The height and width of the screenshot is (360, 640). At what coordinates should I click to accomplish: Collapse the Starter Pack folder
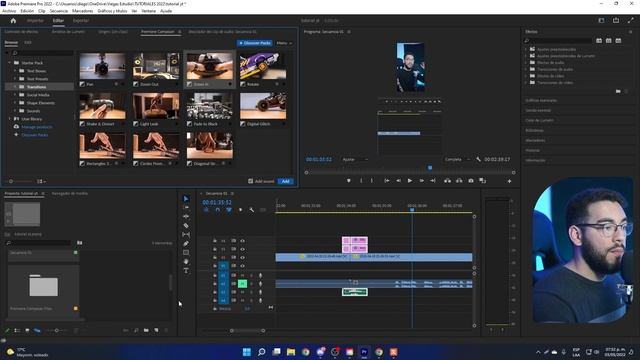pos(10,63)
